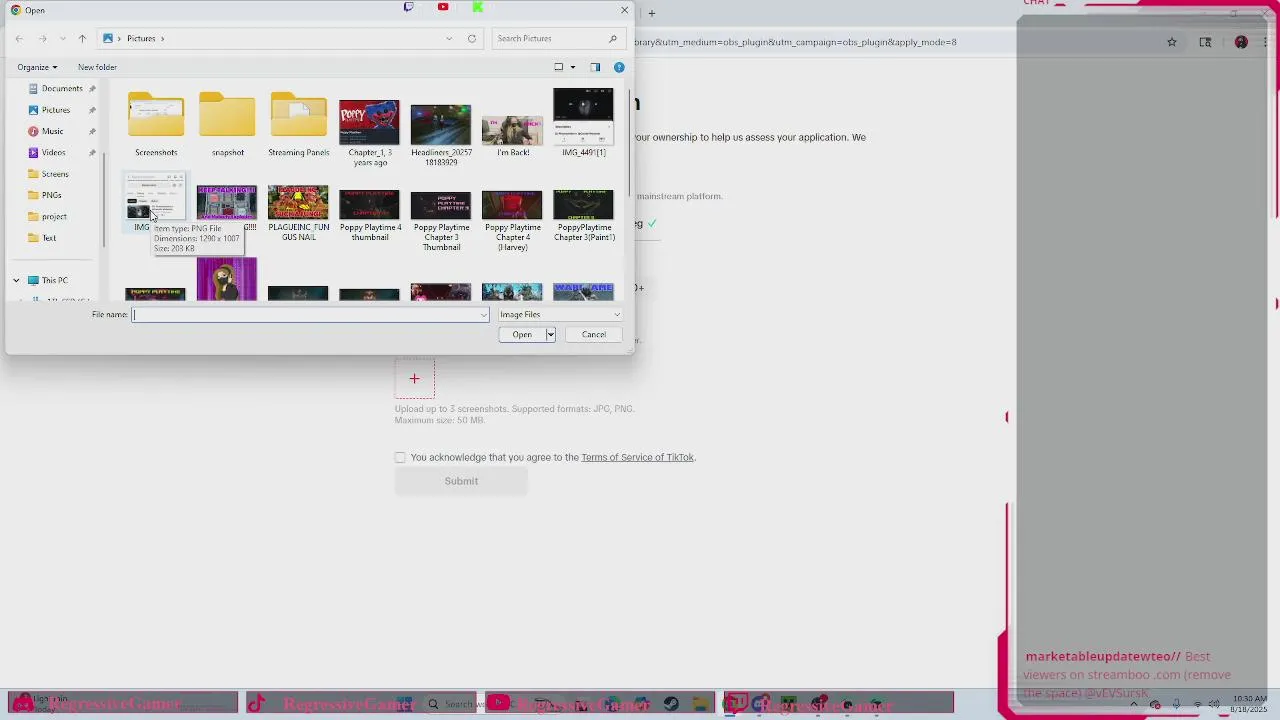Screen dimensions: 1280x720
Task: Cancel the file Open dialog
Action: click(x=594, y=335)
